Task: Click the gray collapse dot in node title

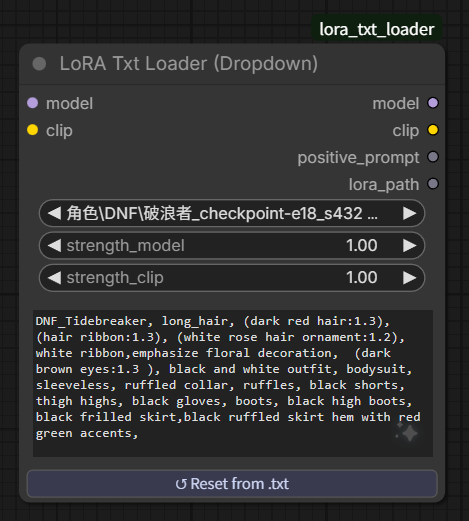Action: [x=39, y=64]
